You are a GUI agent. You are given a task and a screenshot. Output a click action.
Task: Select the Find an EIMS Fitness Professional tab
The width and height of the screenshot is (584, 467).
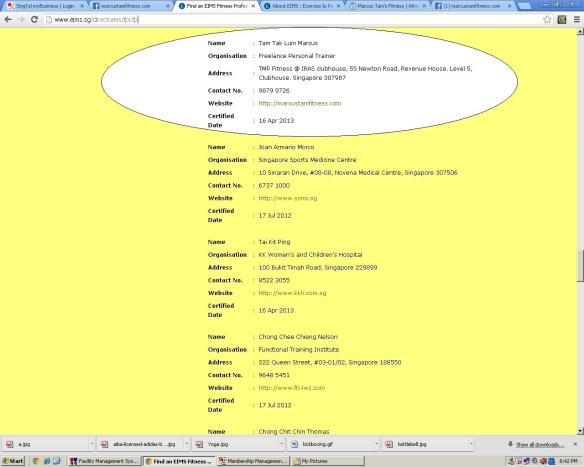(x=216, y=6)
